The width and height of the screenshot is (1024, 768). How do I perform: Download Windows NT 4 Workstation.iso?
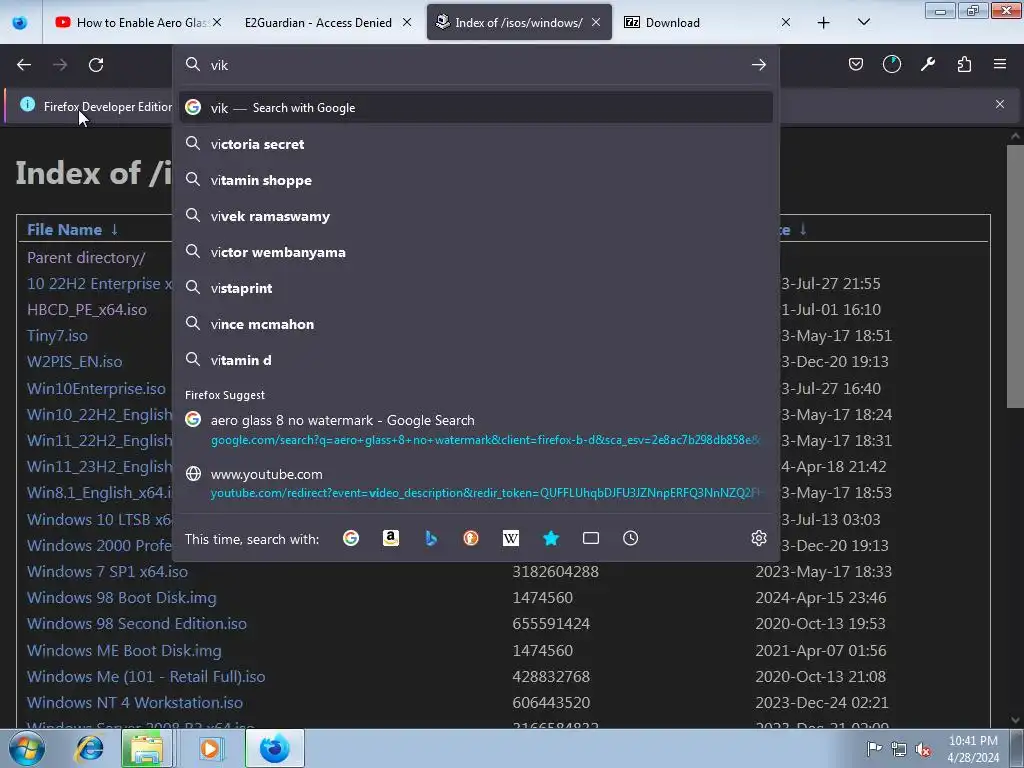click(x=135, y=703)
